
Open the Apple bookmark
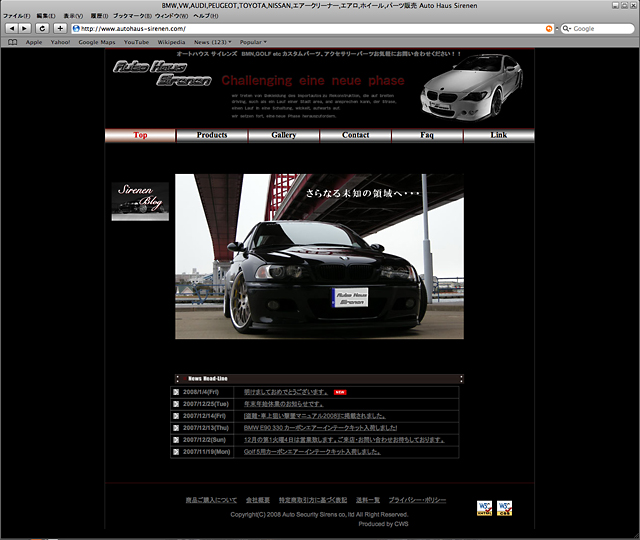(34, 42)
